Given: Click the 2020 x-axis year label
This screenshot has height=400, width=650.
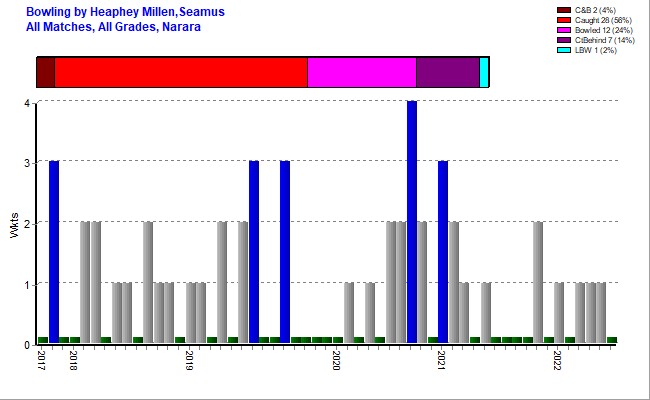Looking at the screenshot, I should click(x=337, y=361).
